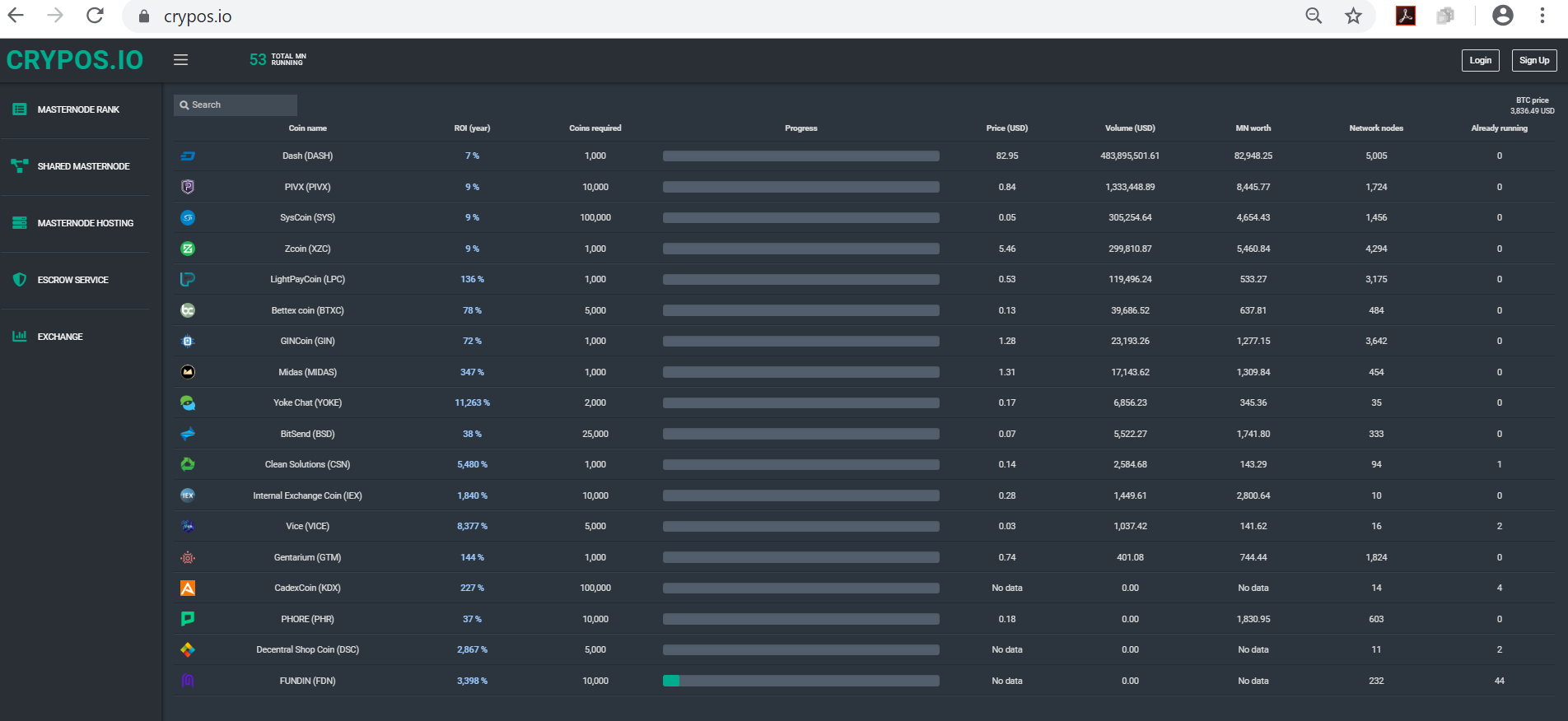This screenshot has width=1568, height=721.
Task: Click the Clean Solutions logo icon
Action: 188,464
